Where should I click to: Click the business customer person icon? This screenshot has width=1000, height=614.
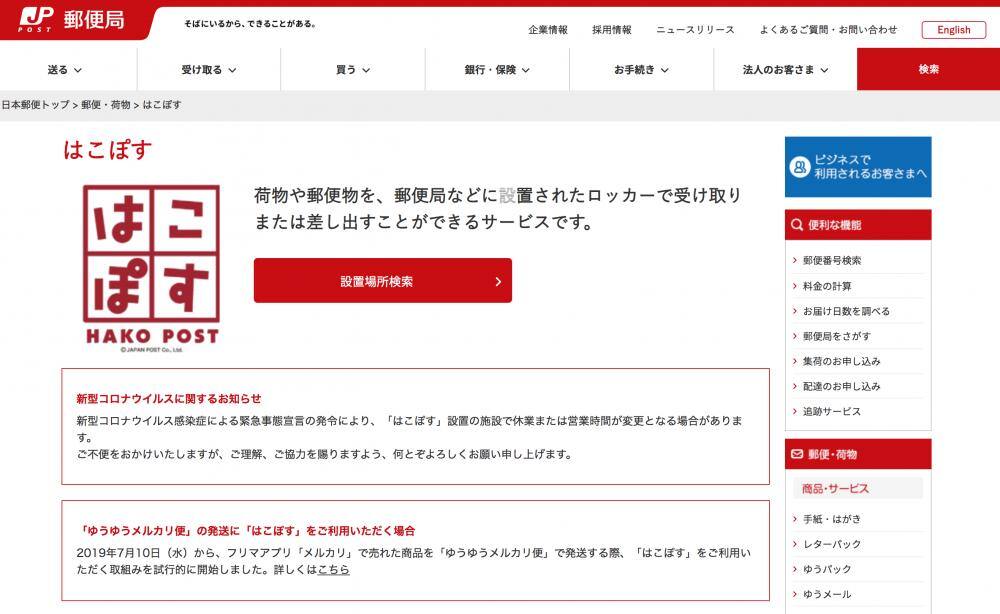(799, 167)
